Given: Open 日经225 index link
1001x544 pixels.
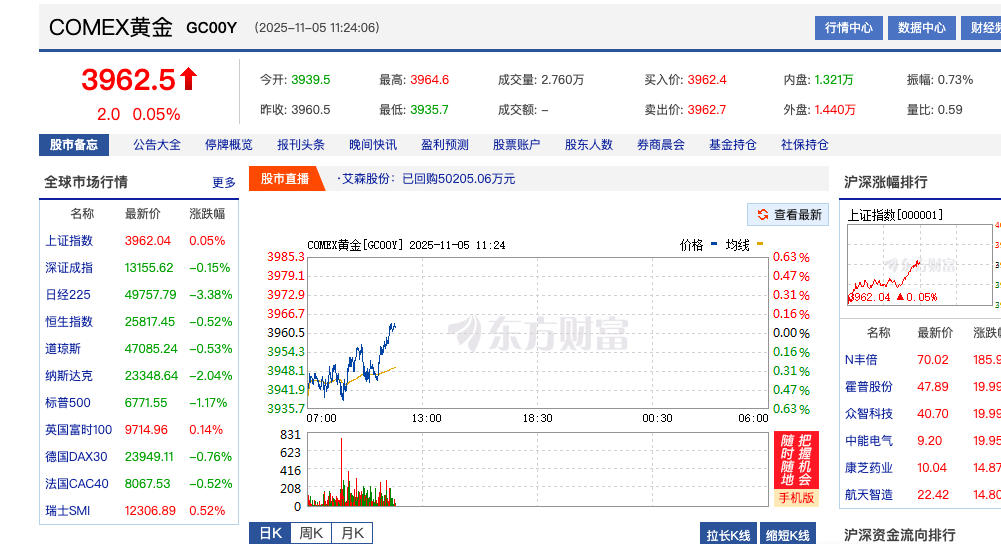Looking at the screenshot, I should (x=68, y=294).
